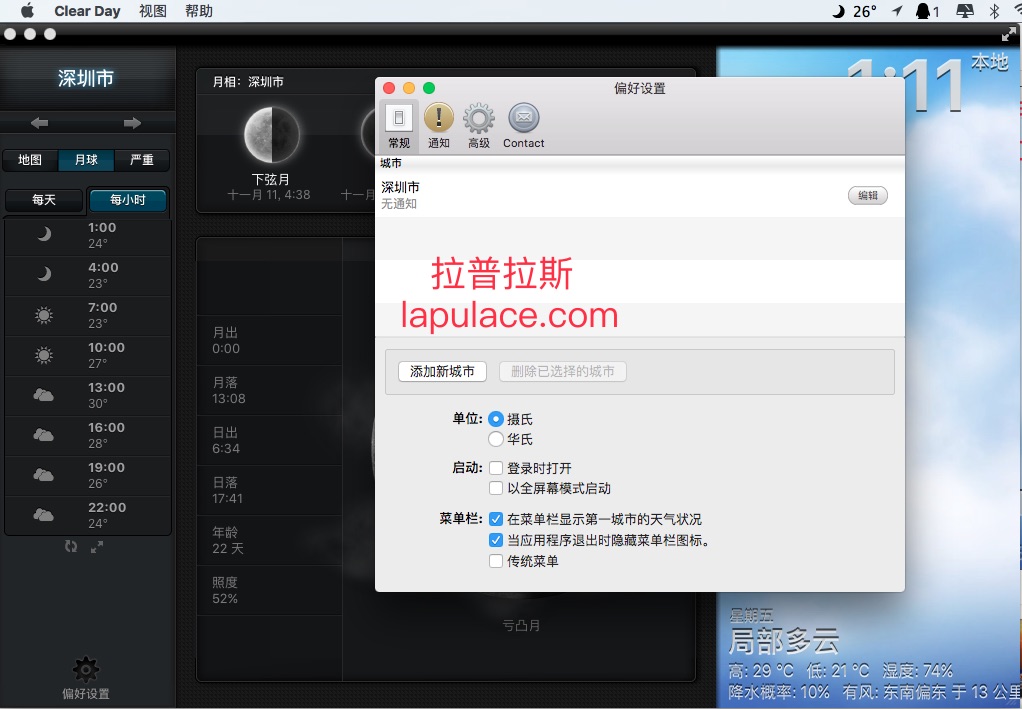Viewport: 1022px width, 709px height.
Task: Click the cloud icon in the 19:00 row
Action: [x=44, y=475]
